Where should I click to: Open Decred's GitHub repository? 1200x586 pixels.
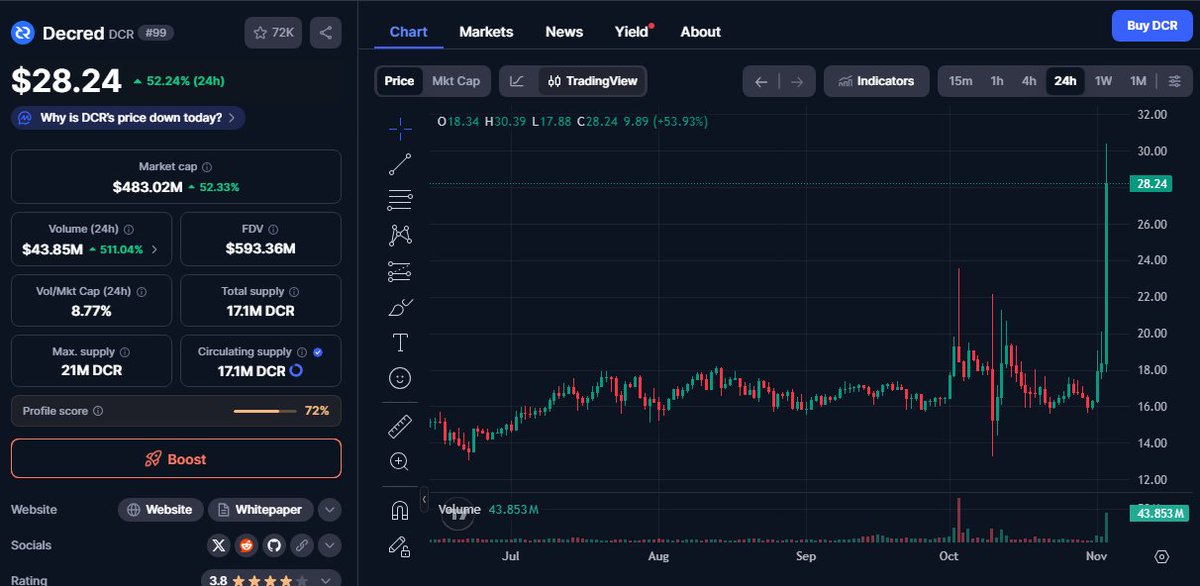(273, 546)
